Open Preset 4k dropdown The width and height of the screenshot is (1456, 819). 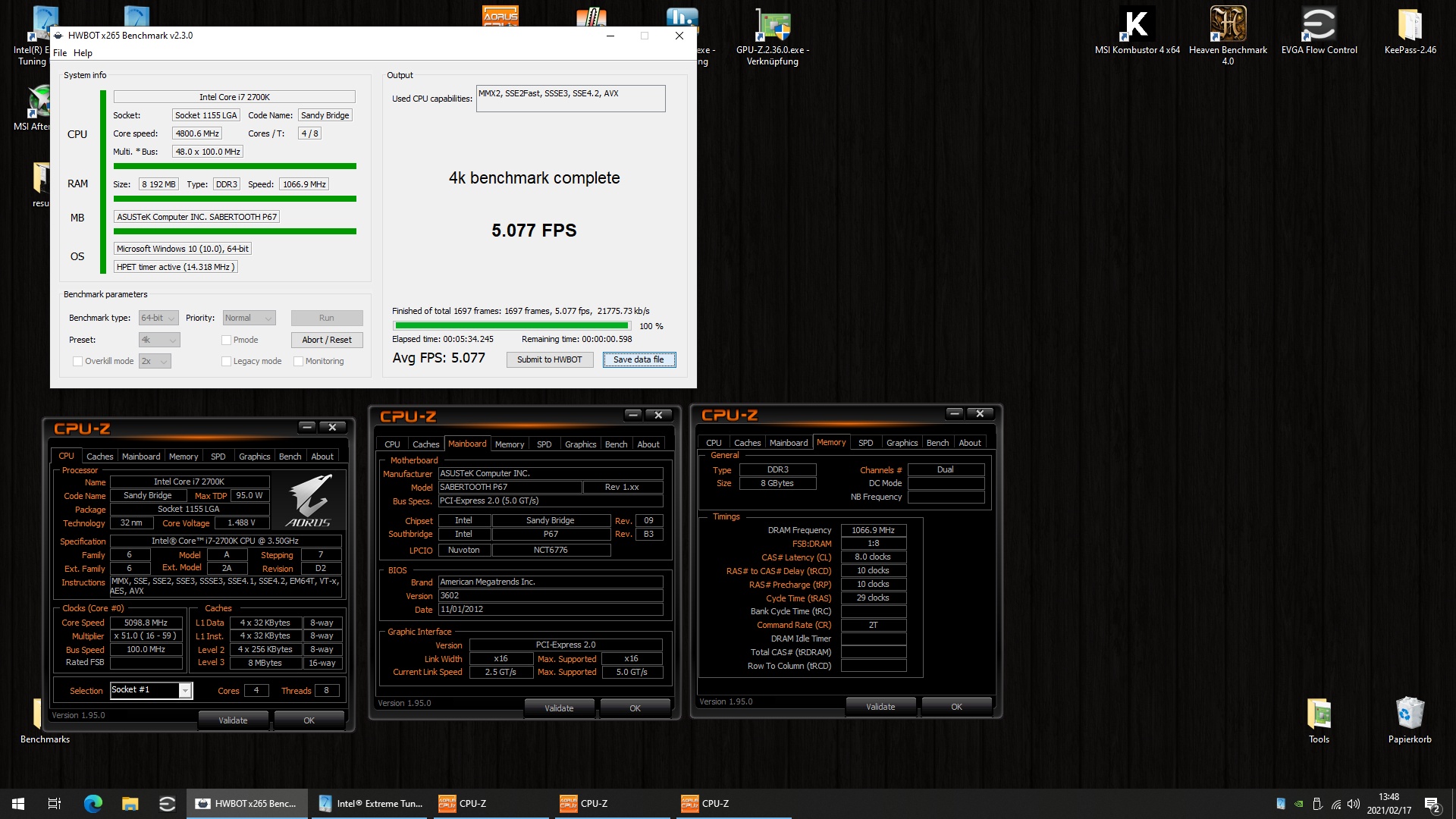click(x=159, y=340)
